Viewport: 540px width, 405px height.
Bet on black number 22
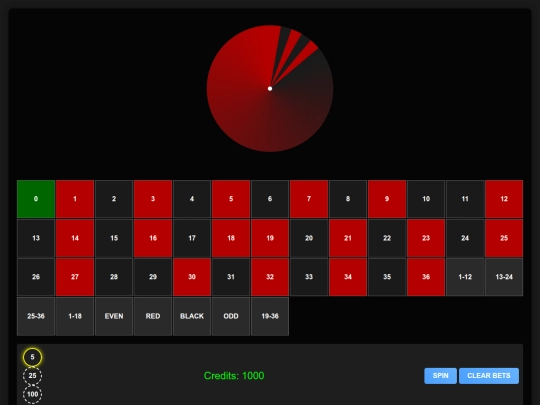(387, 238)
